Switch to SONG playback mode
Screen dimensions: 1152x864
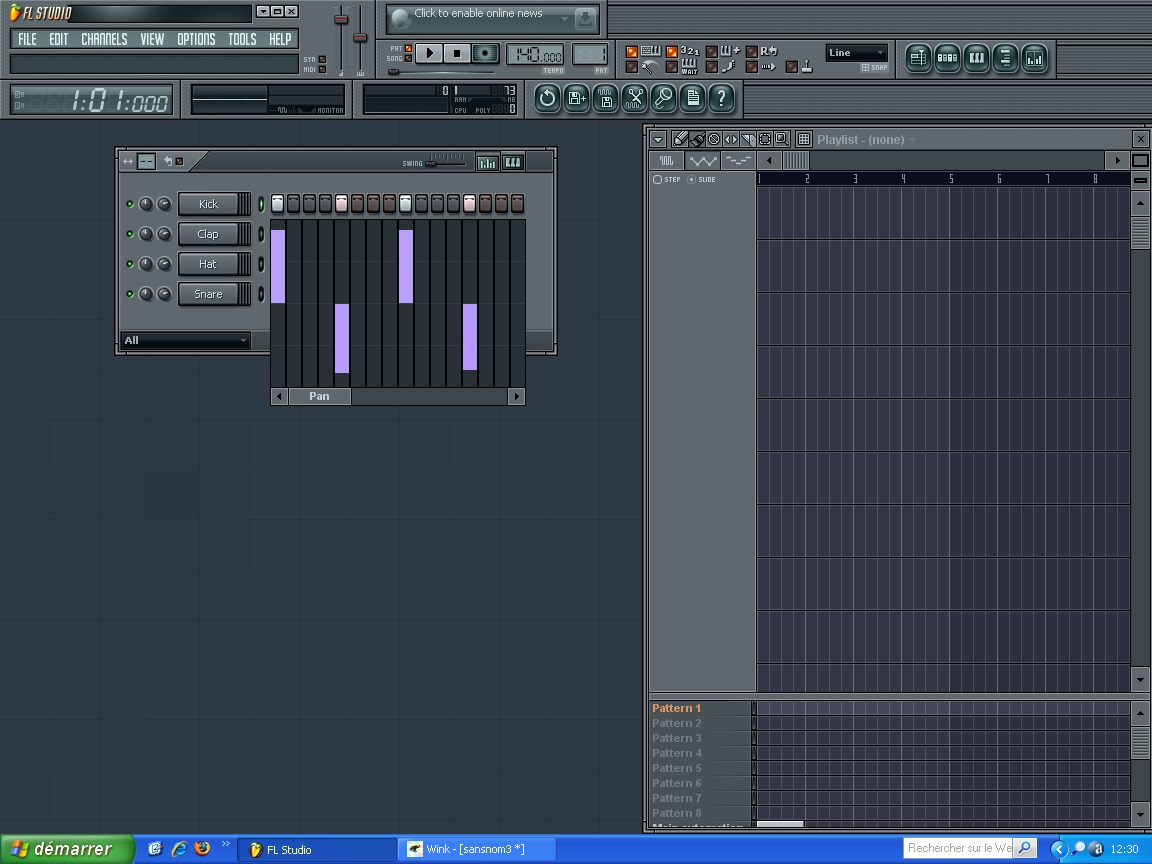click(408, 58)
